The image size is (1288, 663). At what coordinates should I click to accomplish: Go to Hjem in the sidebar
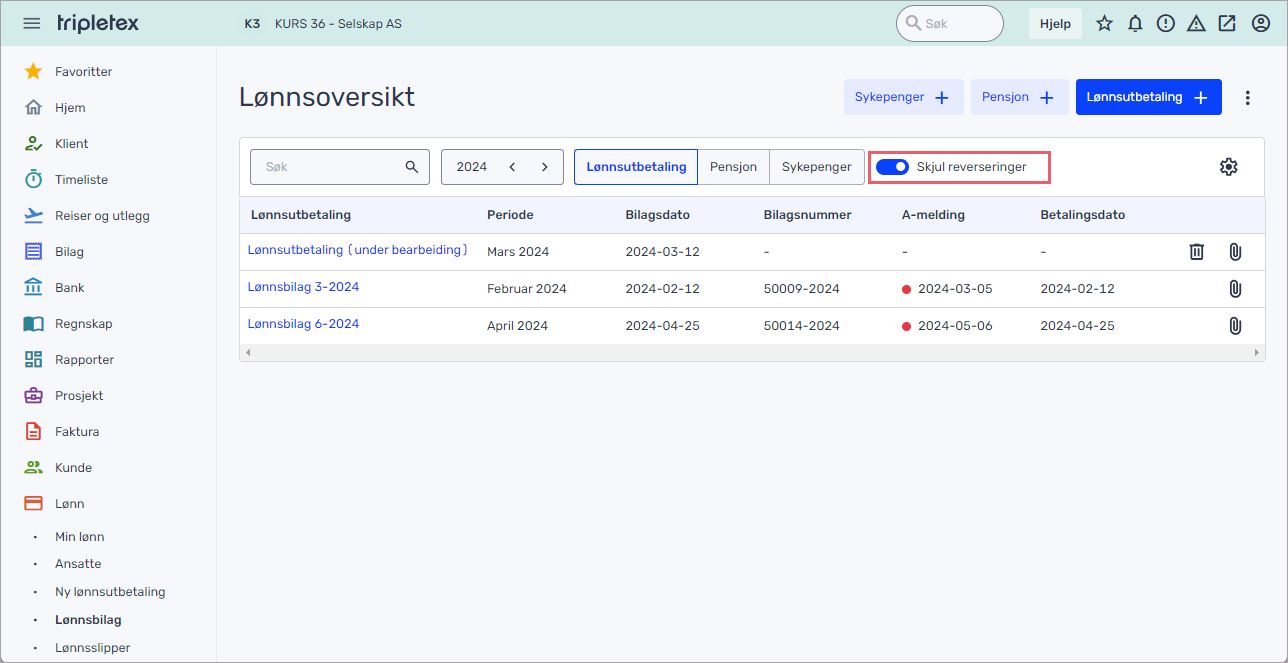(x=56, y=108)
